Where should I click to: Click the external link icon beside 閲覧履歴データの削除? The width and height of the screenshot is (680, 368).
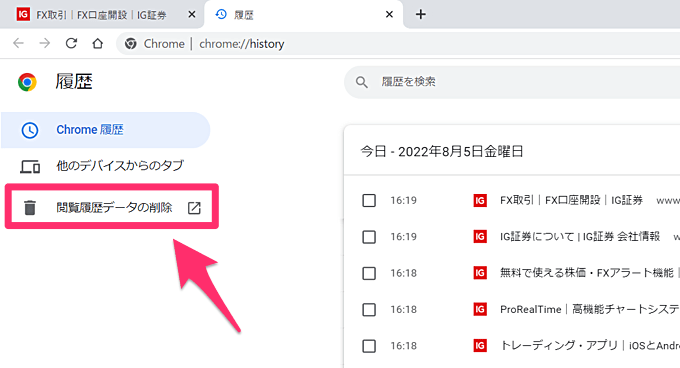194,208
